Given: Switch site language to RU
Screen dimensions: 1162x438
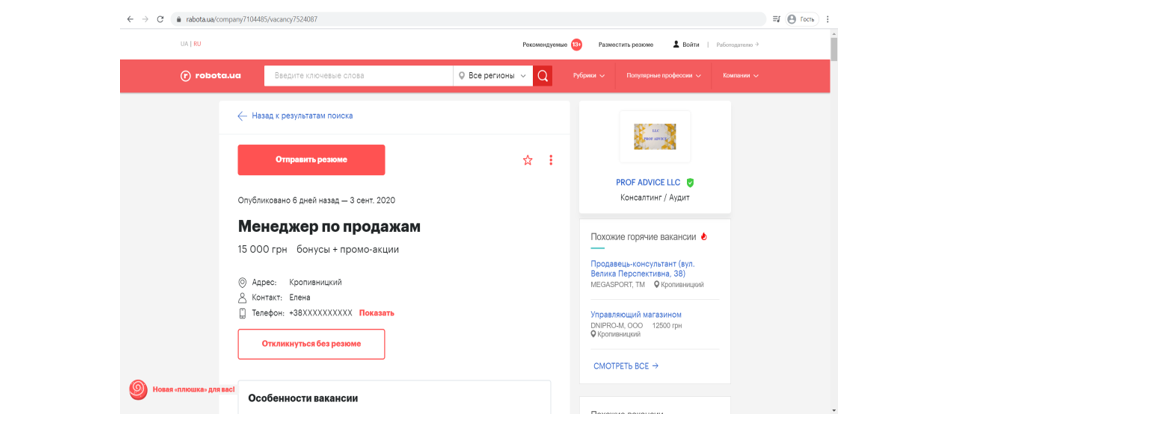Looking at the screenshot, I should (x=198, y=44).
